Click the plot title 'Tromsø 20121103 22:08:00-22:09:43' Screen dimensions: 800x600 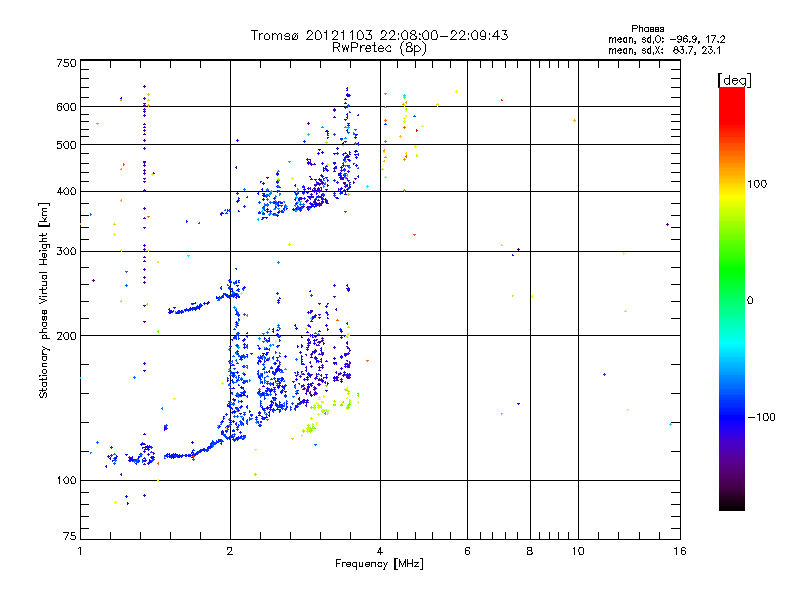click(x=379, y=35)
